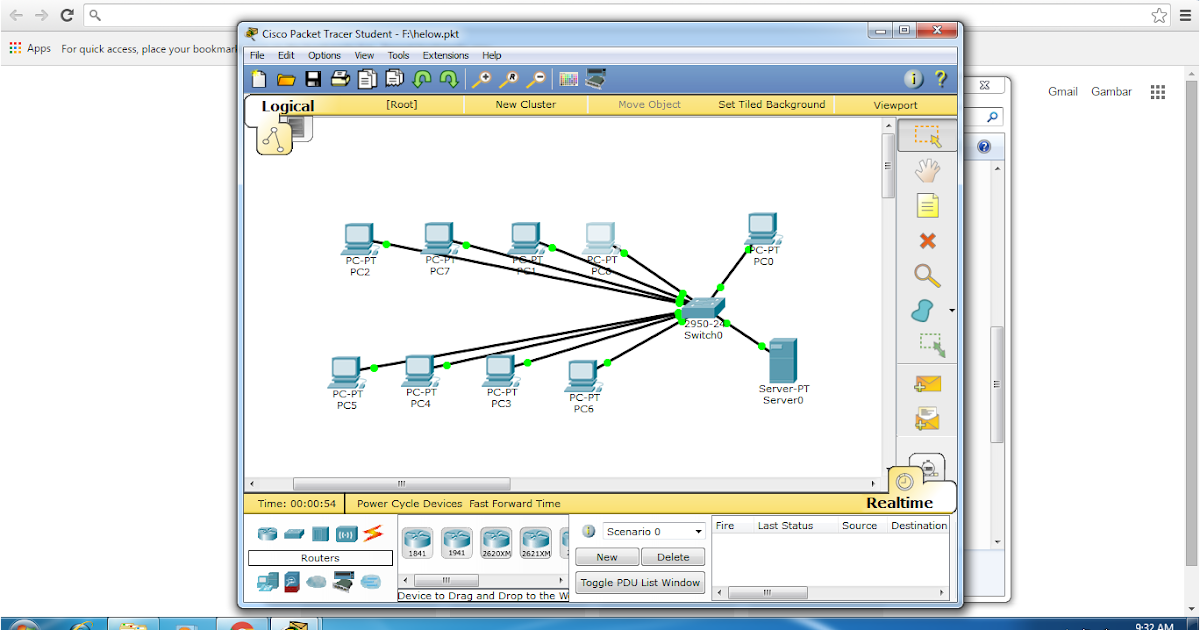
Task: Expand the polygon shape tool options arrow
Action: [x=950, y=310]
